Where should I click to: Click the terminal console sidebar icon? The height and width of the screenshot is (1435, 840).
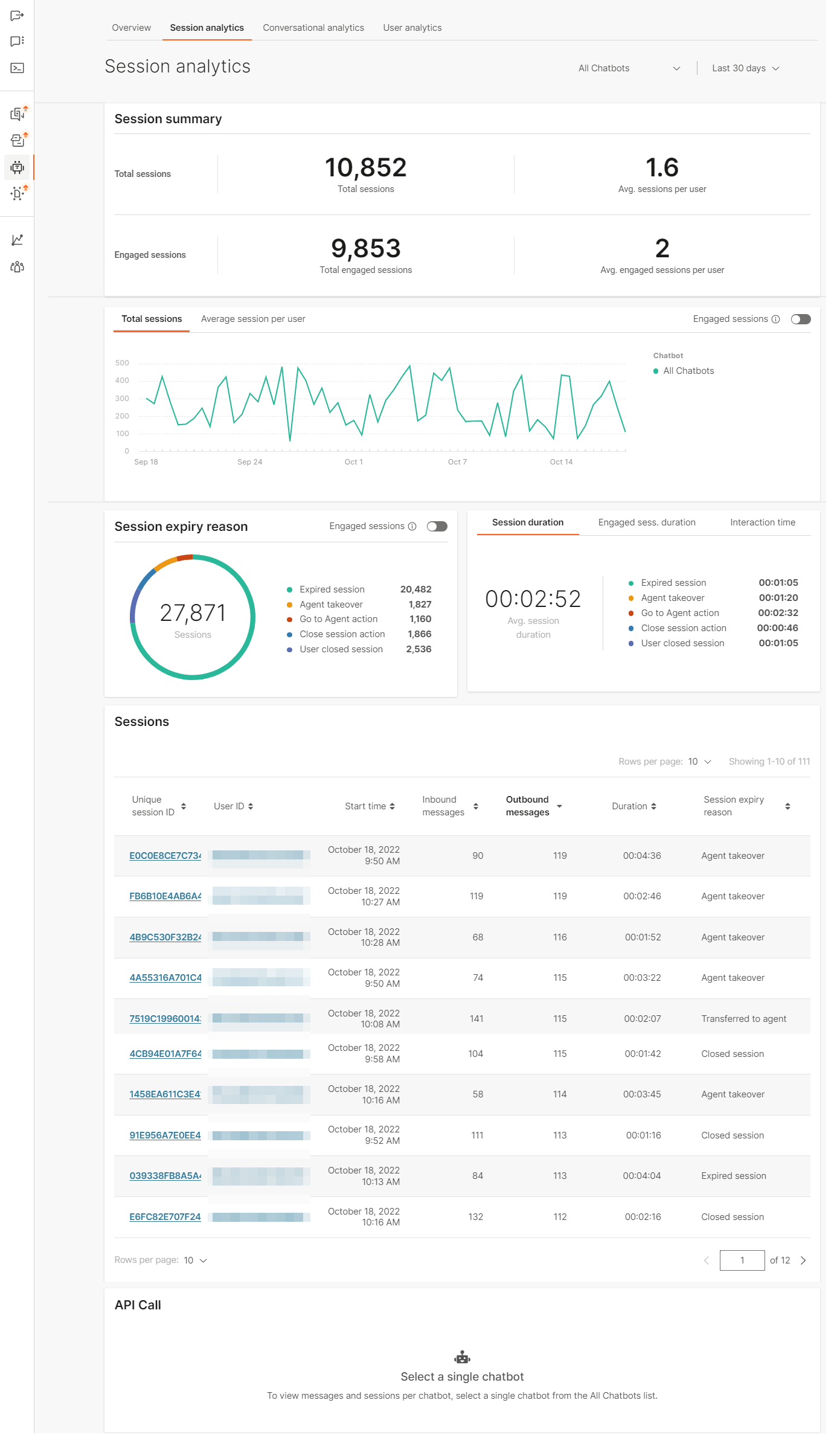tap(17, 68)
